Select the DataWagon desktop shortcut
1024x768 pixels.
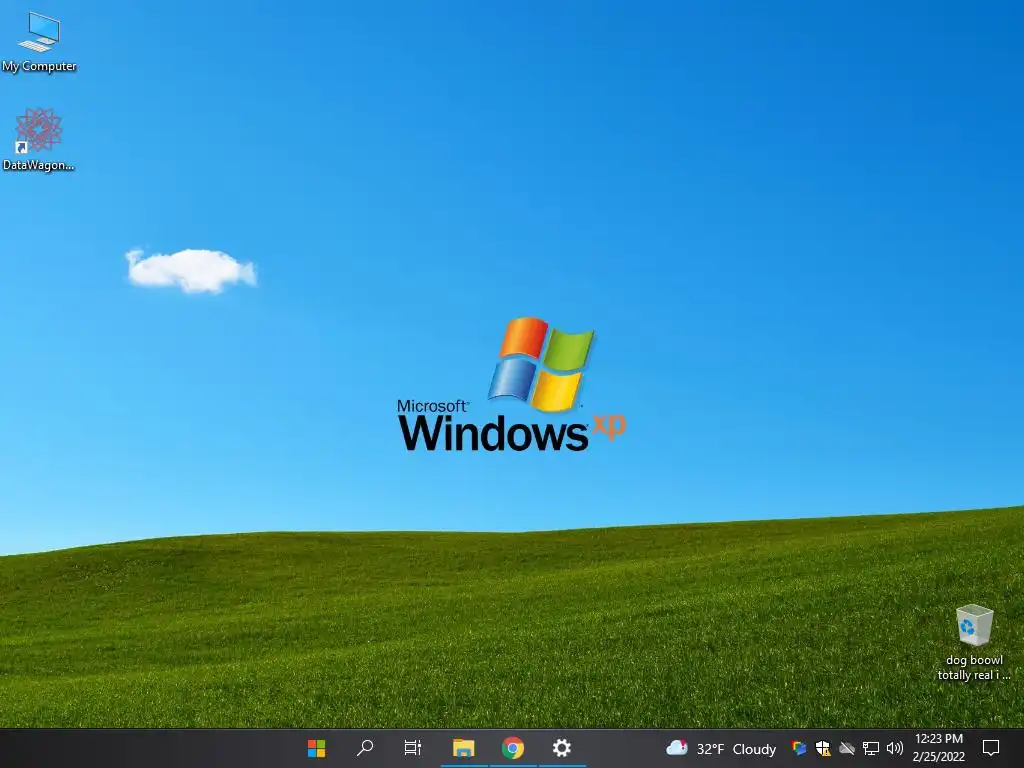click(39, 140)
